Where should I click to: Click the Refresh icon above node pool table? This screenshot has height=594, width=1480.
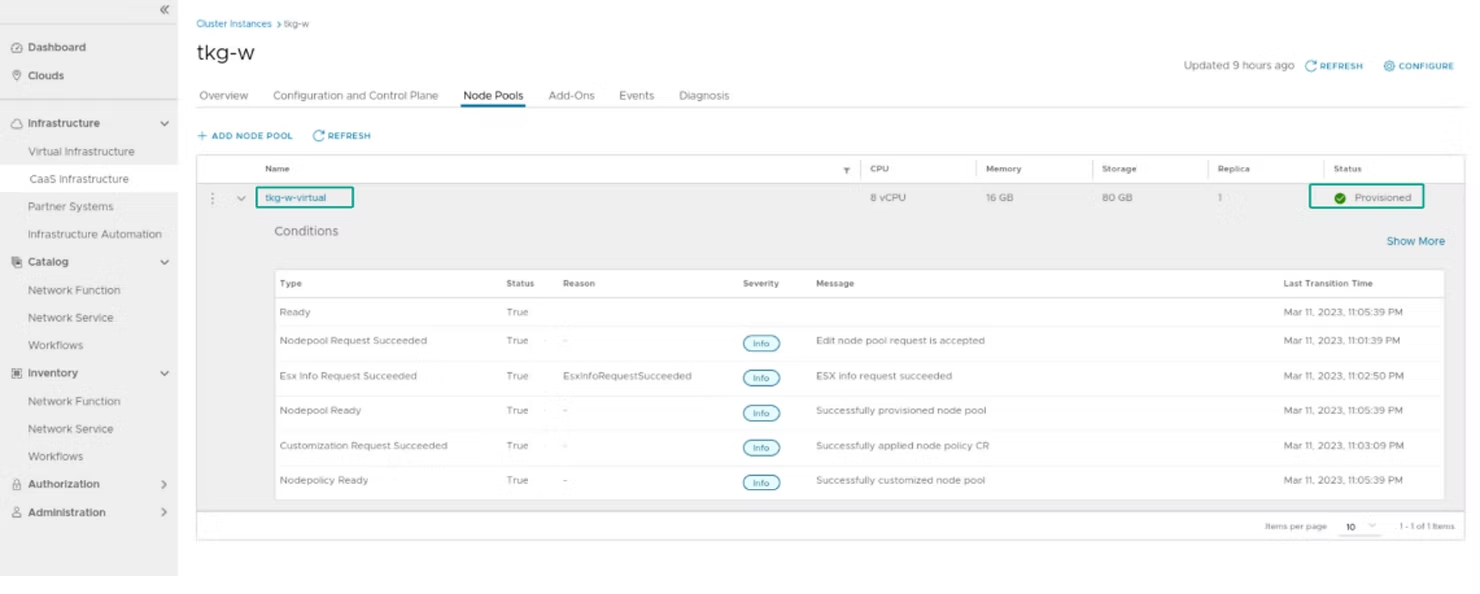(x=319, y=136)
